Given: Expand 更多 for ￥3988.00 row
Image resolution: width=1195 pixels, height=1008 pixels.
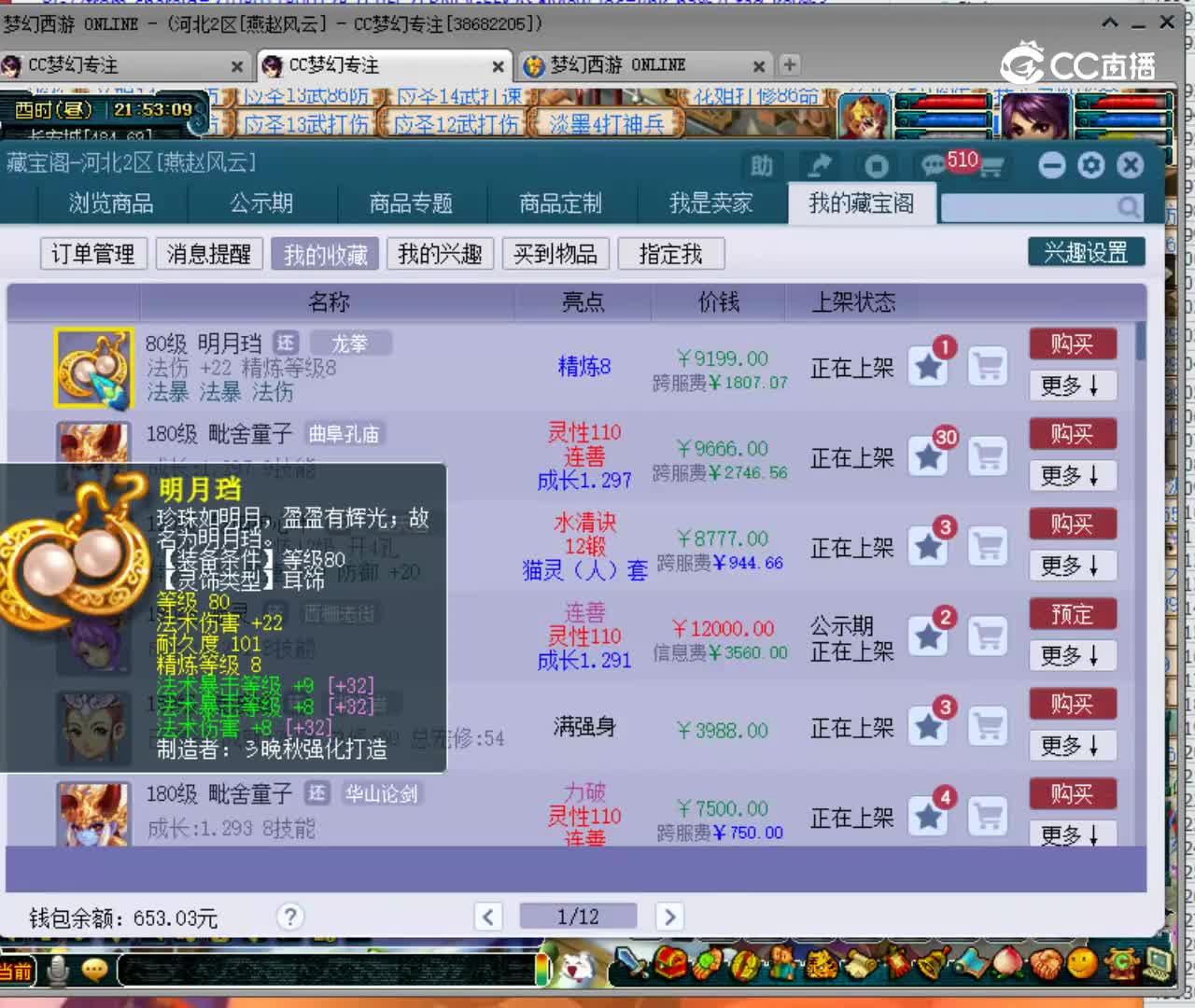Looking at the screenshot, I should (x=1072, y=745).
